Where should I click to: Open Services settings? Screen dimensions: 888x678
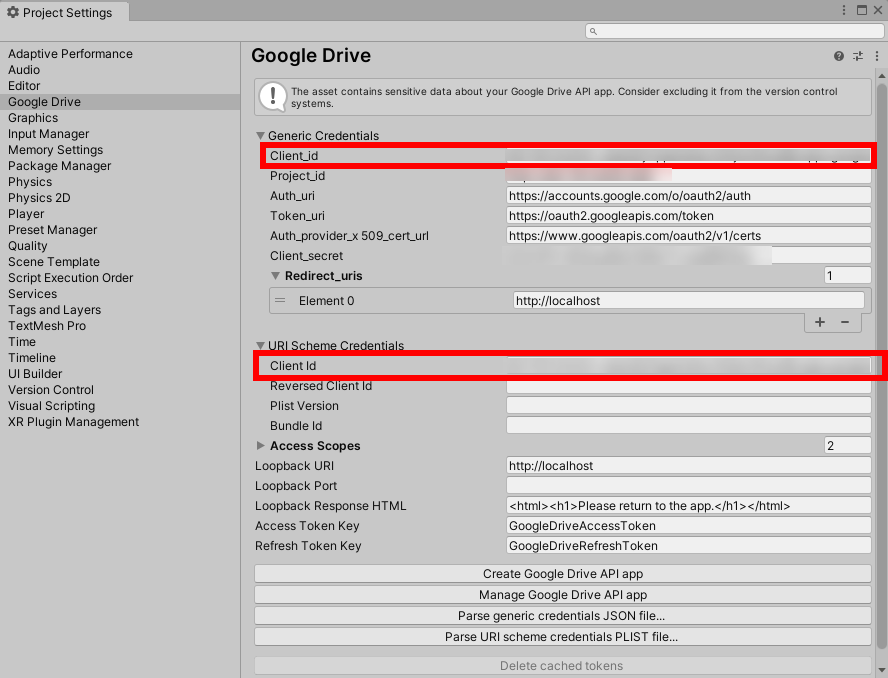click(x=32, y=294)
